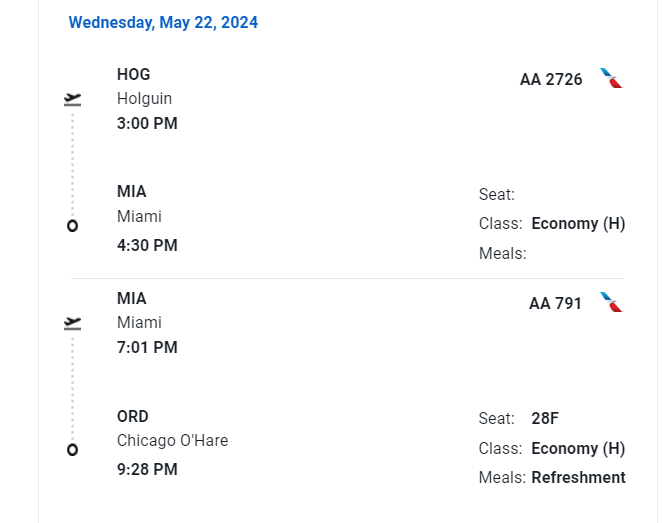Click the takeoff plane icon next to Holguin
Viewport: 666px width, 523px height.
tap(73, 99)
